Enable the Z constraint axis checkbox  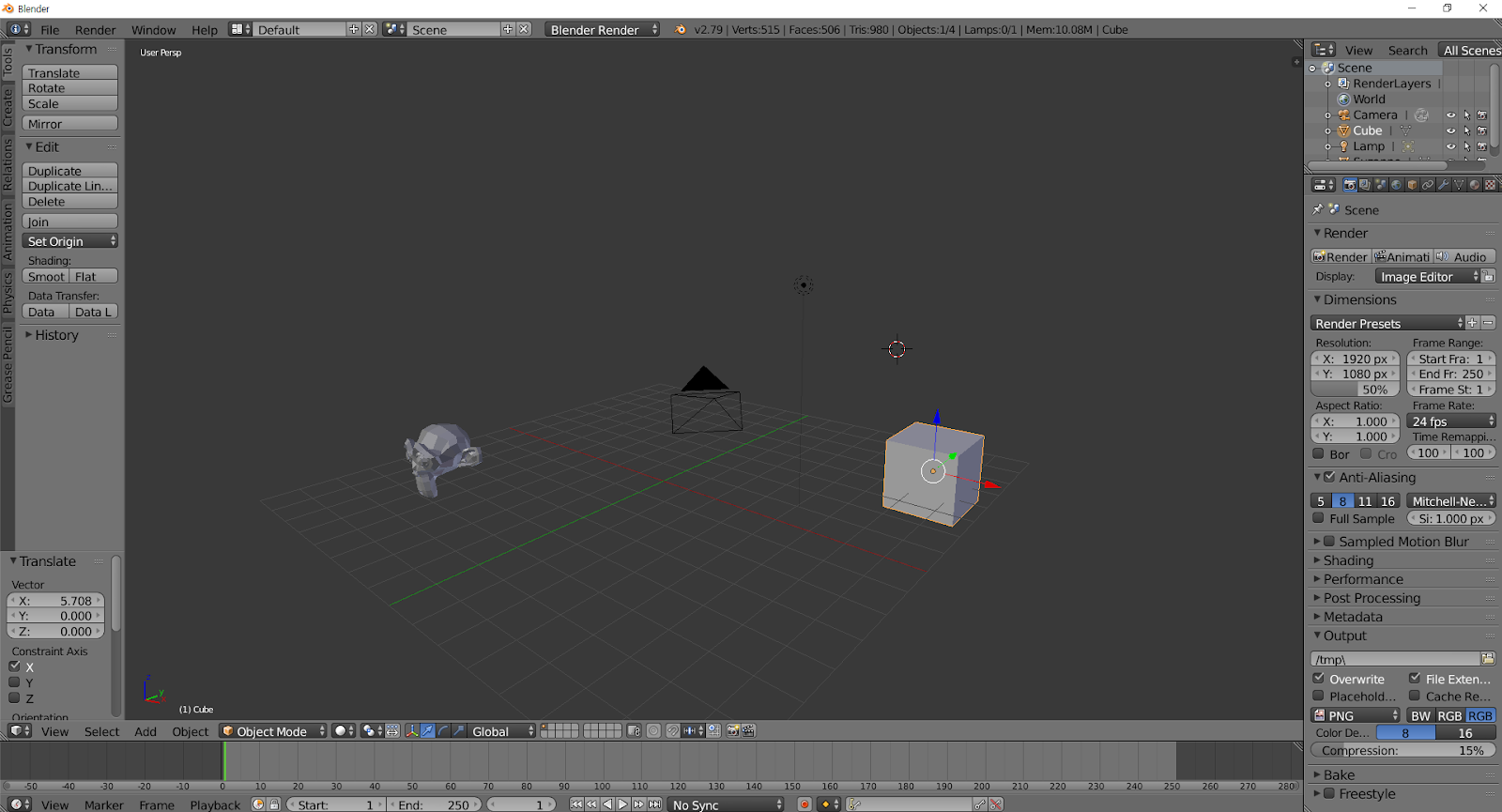coord(14,698)
